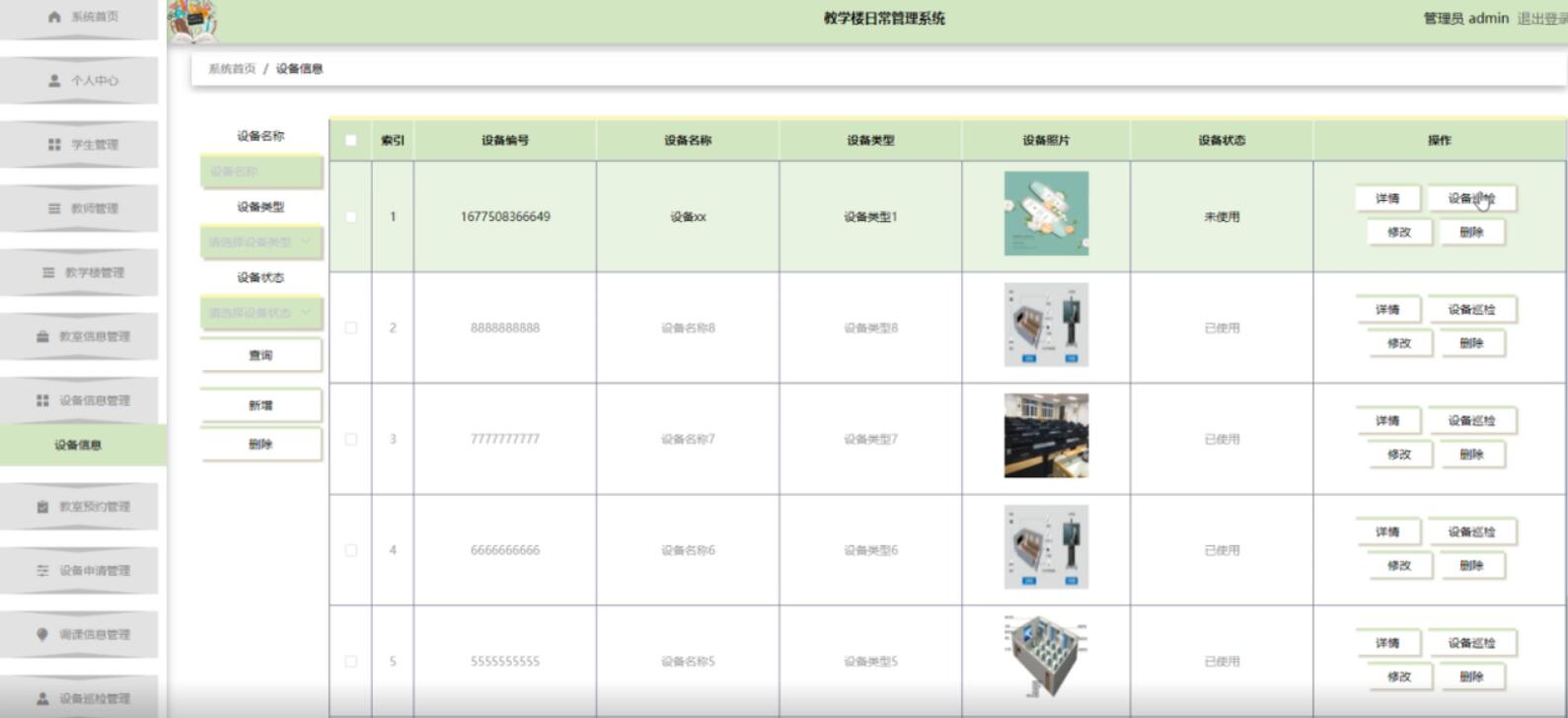
Task: Click 详情 for row 2 设备名称8
Action: tap(1387, 310)
